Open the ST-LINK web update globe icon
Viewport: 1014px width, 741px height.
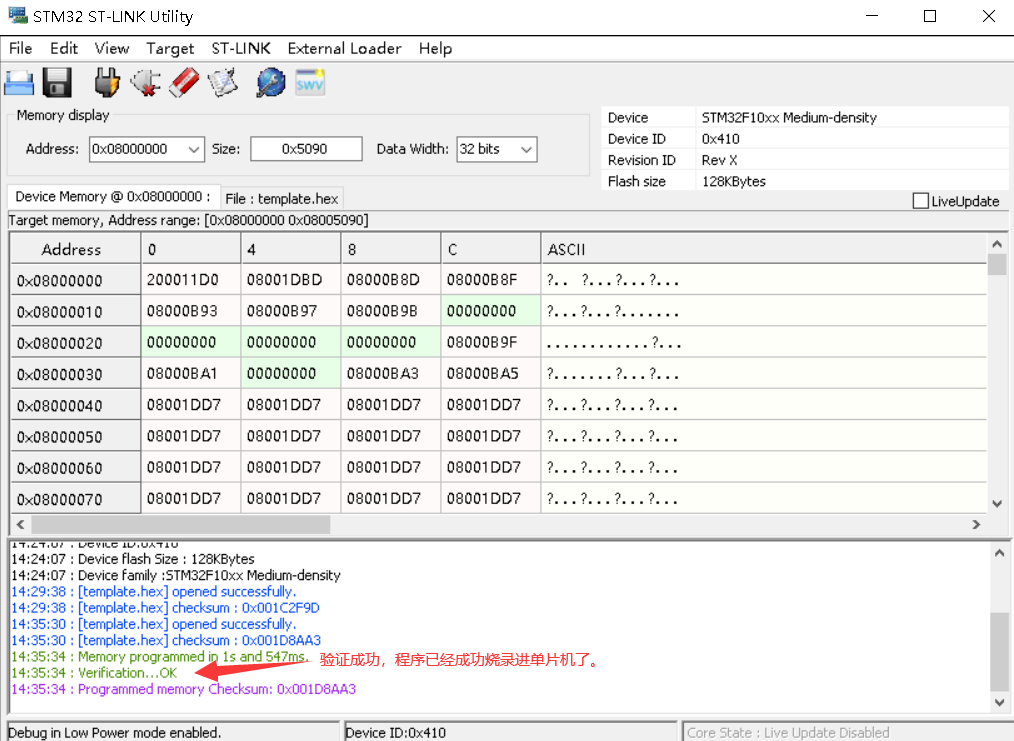click(271, 83)
